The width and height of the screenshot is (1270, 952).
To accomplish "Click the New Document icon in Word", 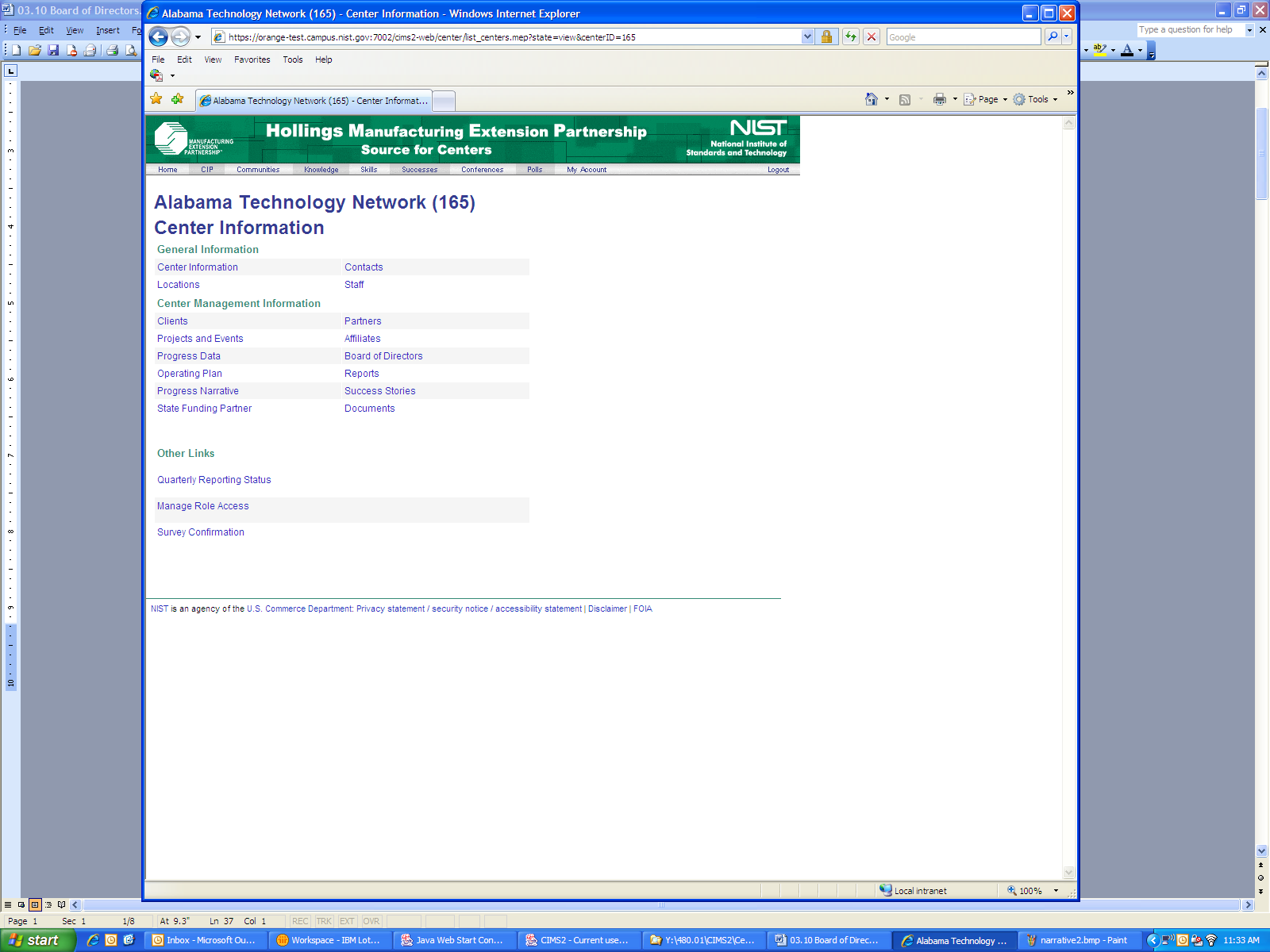I will point(16,50).
